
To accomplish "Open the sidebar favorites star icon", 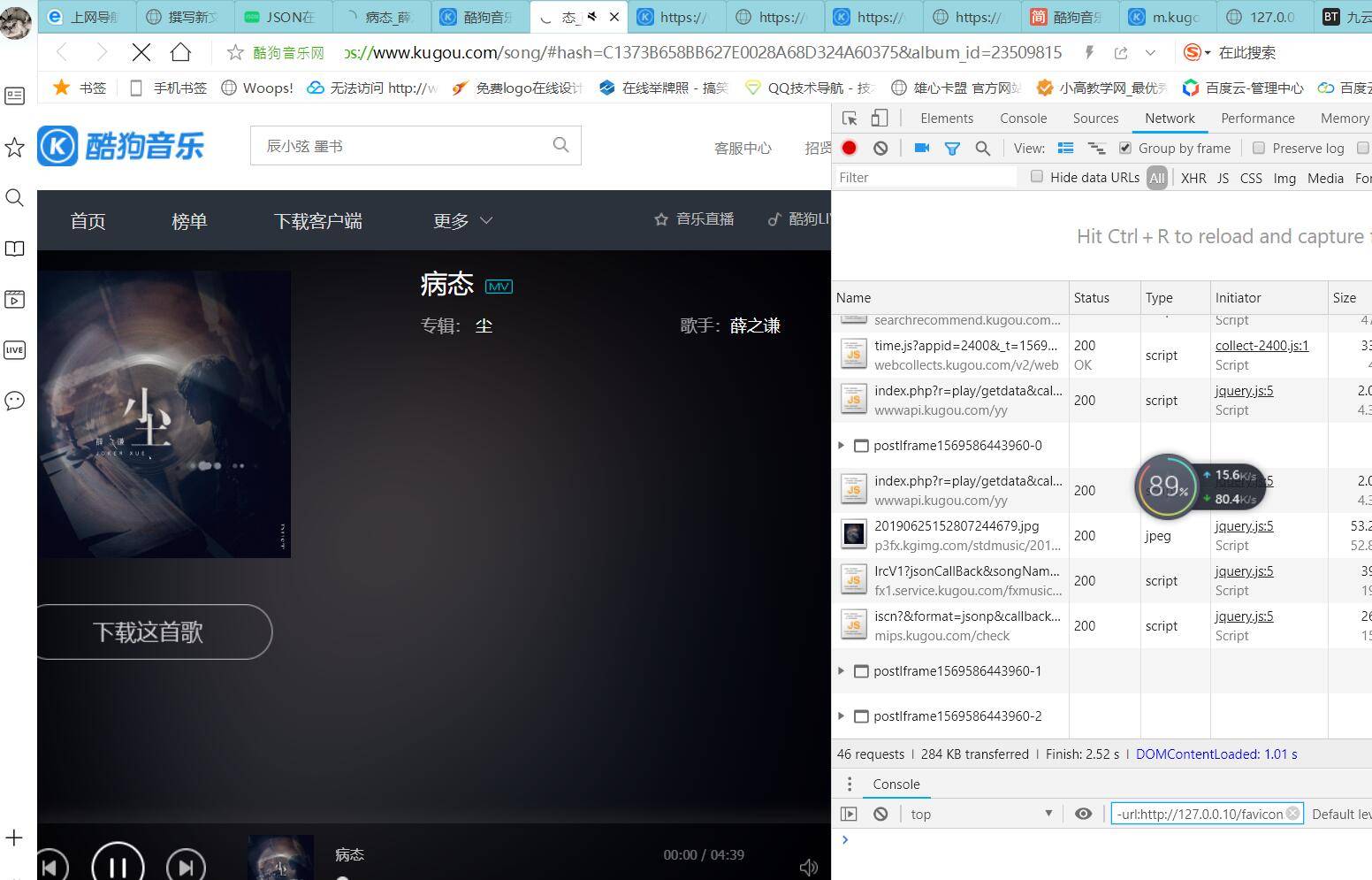I will [14, 147].
